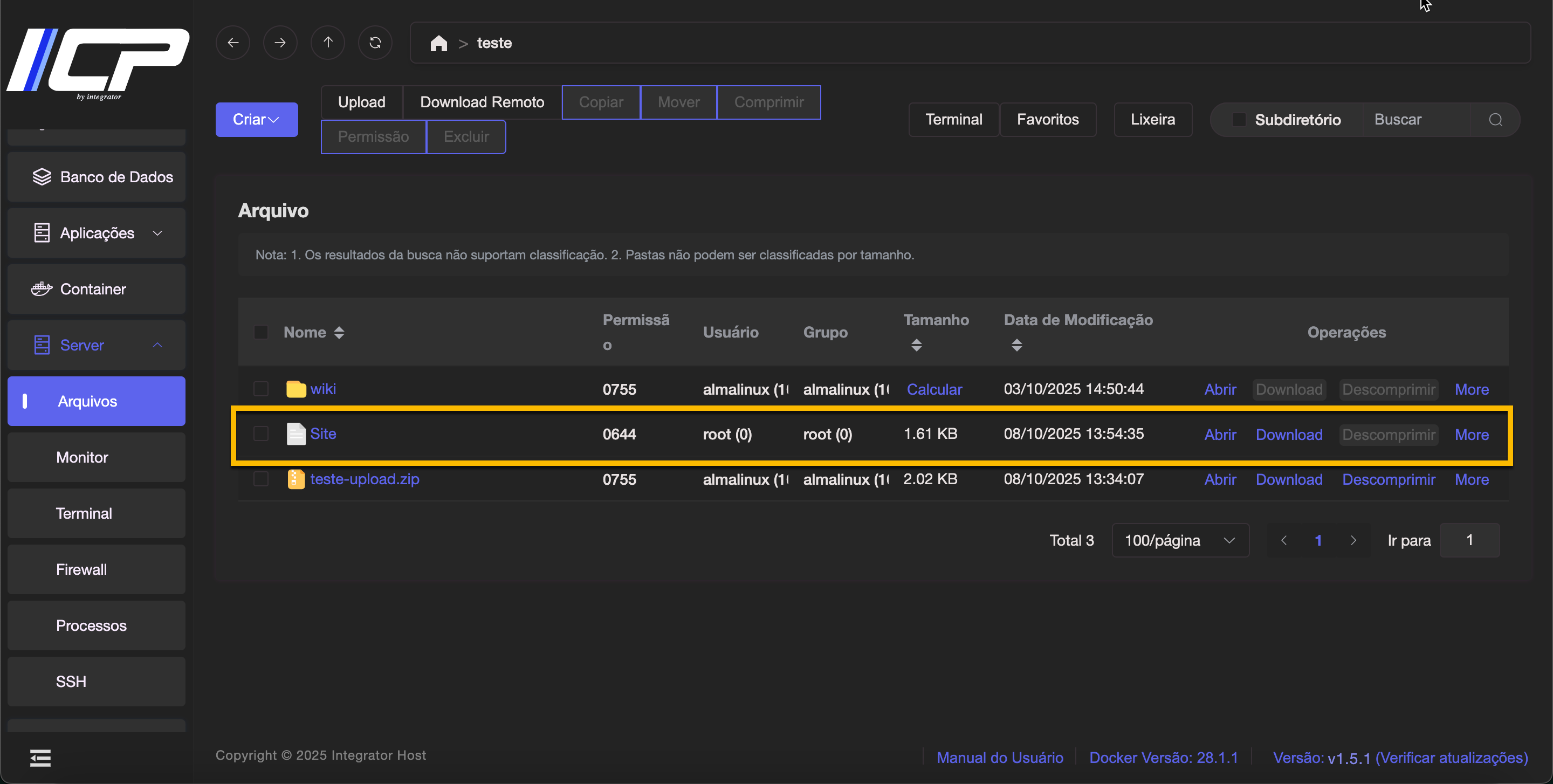Click the search magnifier icon
The image size is (1553, 784).
(1495, 120)
